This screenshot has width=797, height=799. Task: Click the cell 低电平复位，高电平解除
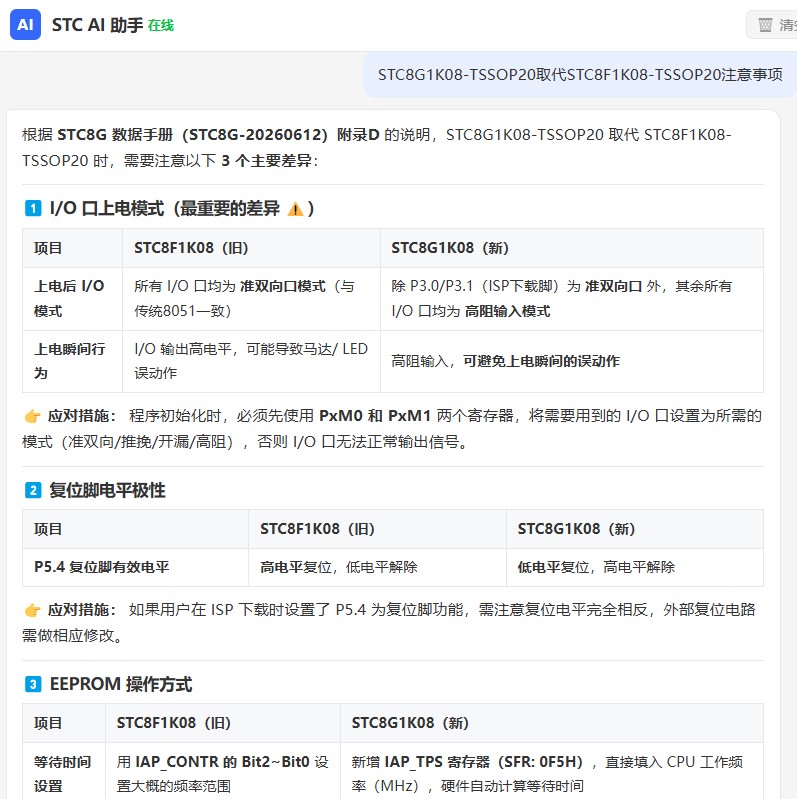[x=635, y=567]
